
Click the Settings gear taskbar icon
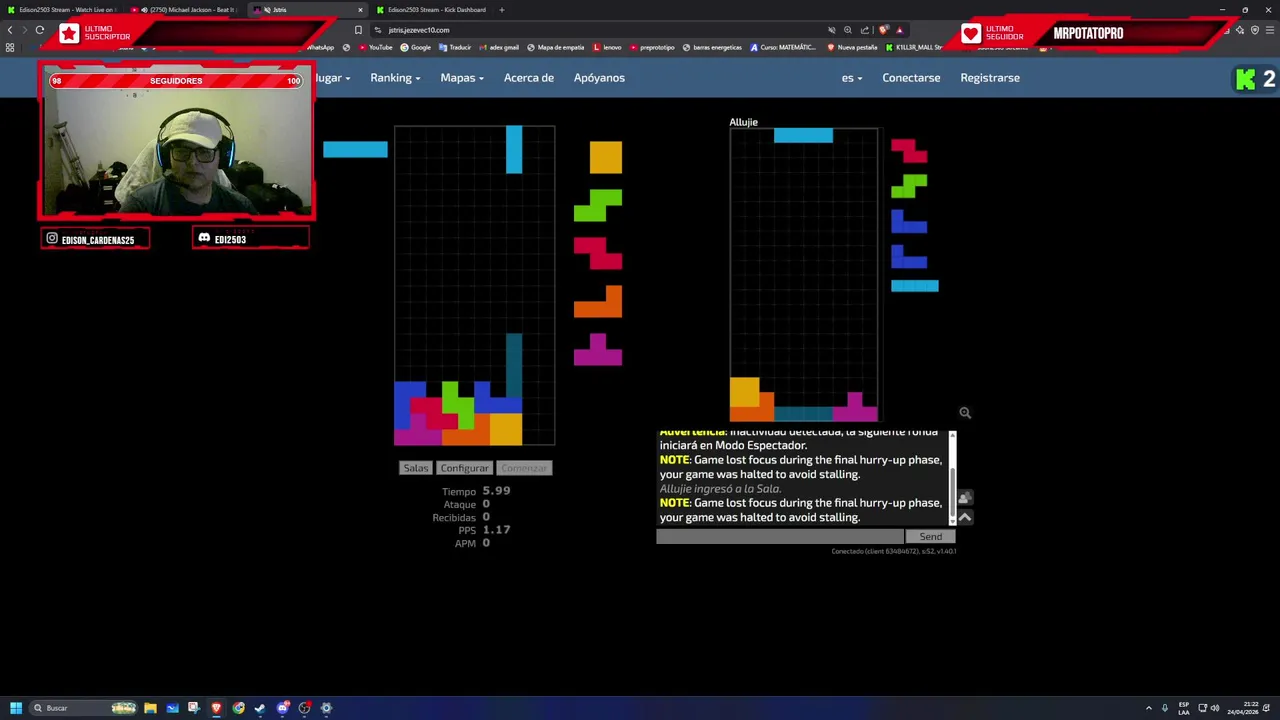[x=326, y=708]
